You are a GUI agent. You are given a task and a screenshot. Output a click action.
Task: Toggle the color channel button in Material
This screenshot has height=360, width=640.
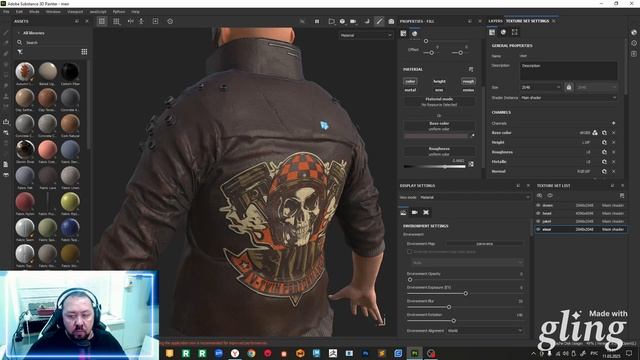410,81
